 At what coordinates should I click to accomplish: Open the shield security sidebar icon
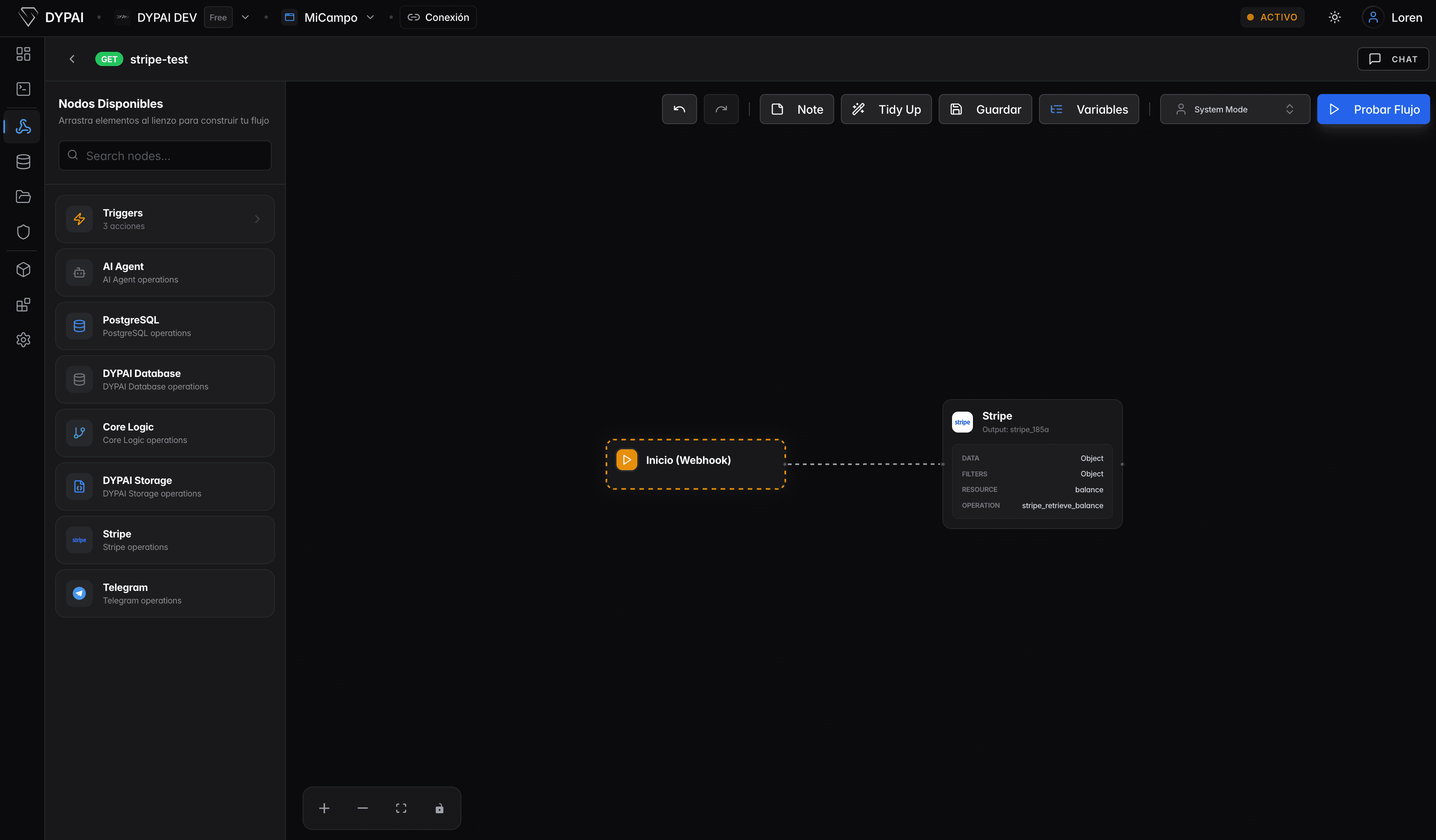click(23, 232)
